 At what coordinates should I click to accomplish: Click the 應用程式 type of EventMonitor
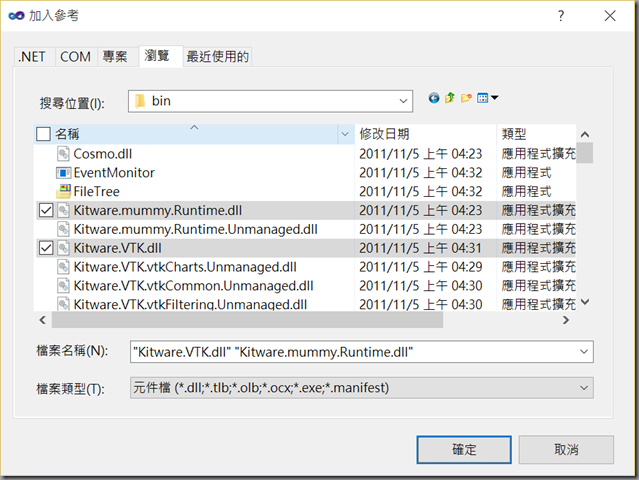pos(526,173)
